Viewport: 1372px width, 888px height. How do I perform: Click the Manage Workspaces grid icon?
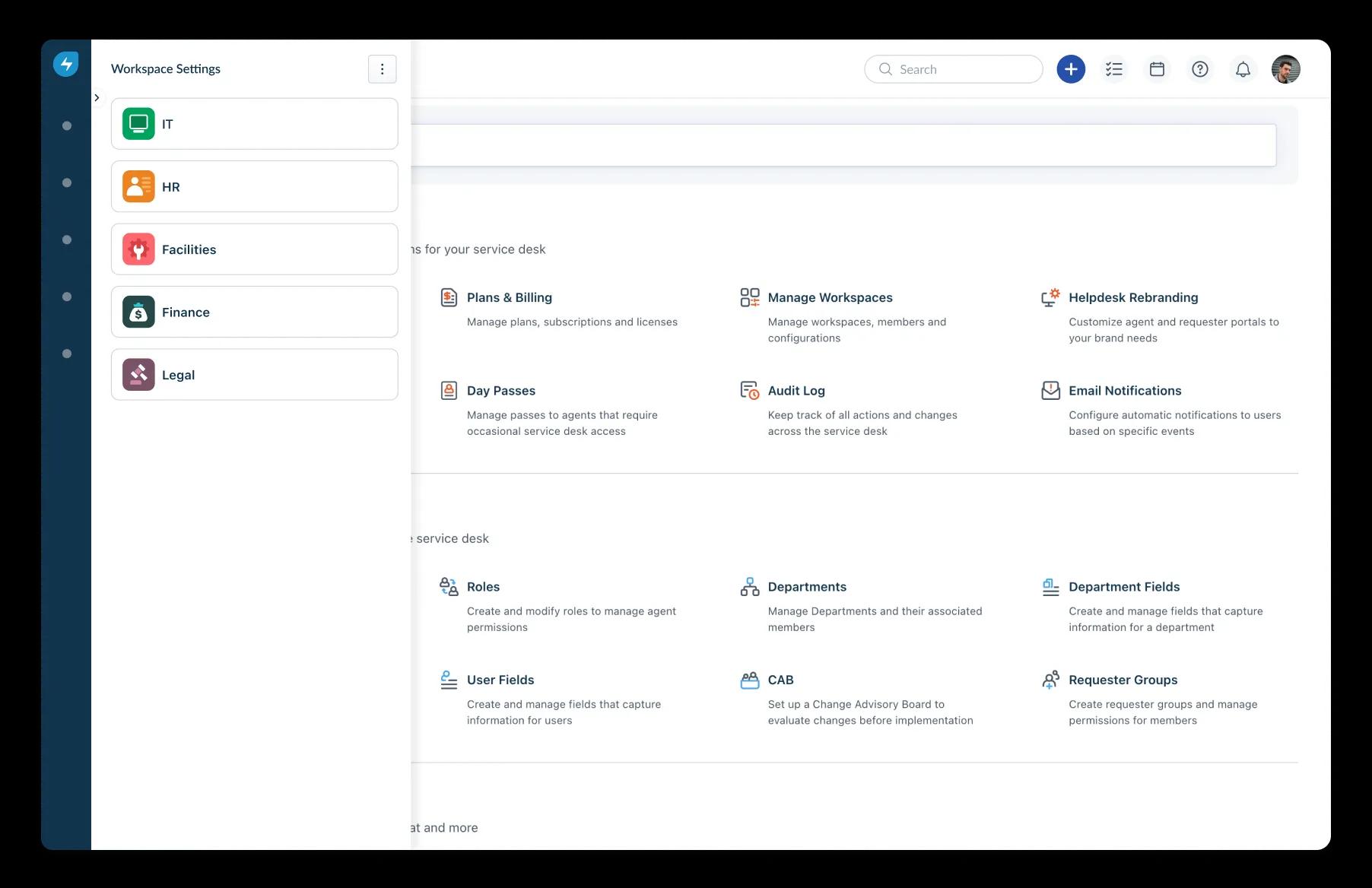tap(750, 297)
